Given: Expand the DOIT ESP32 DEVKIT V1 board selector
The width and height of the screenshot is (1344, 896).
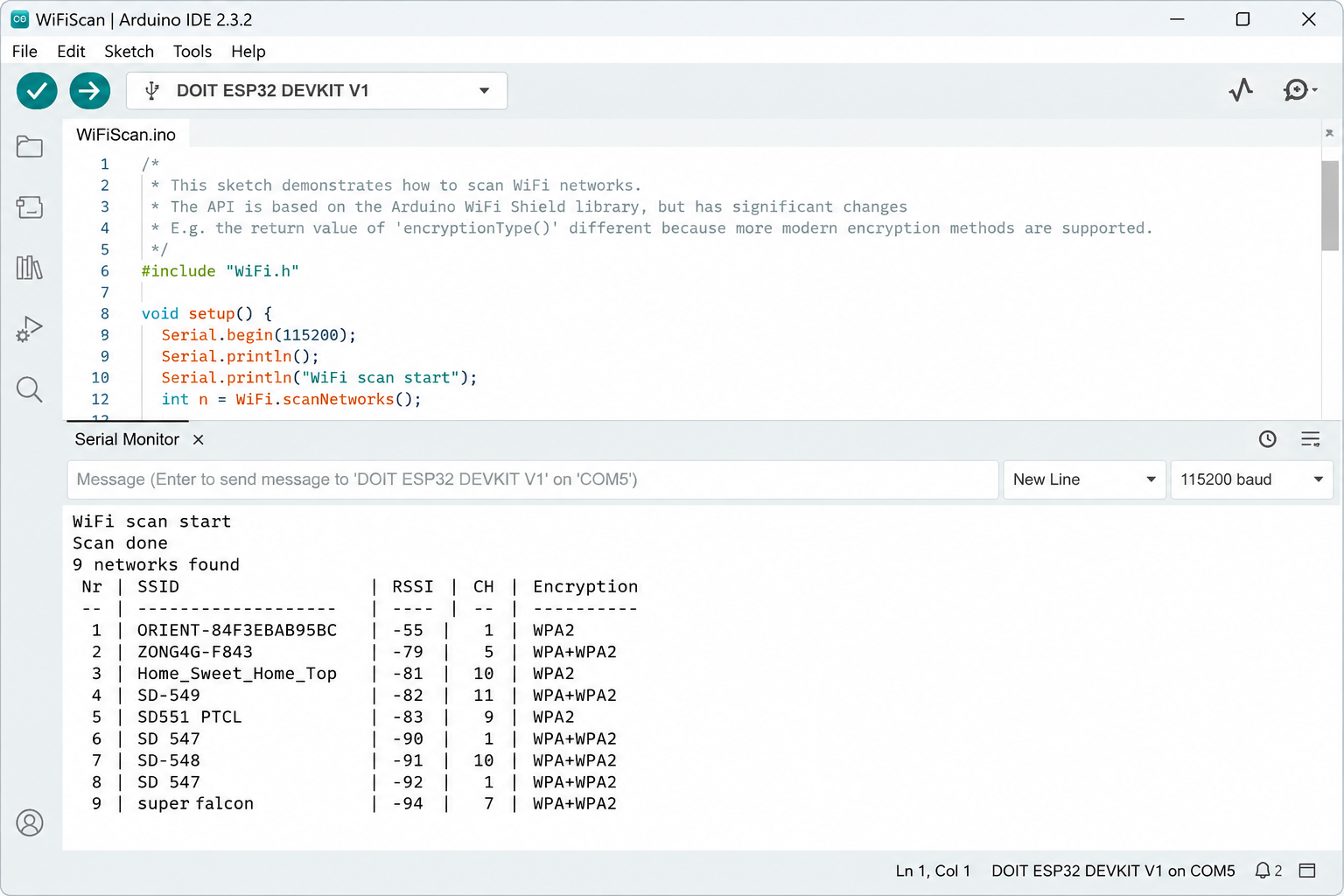Looking at the screenshot, I should point(317,91).
